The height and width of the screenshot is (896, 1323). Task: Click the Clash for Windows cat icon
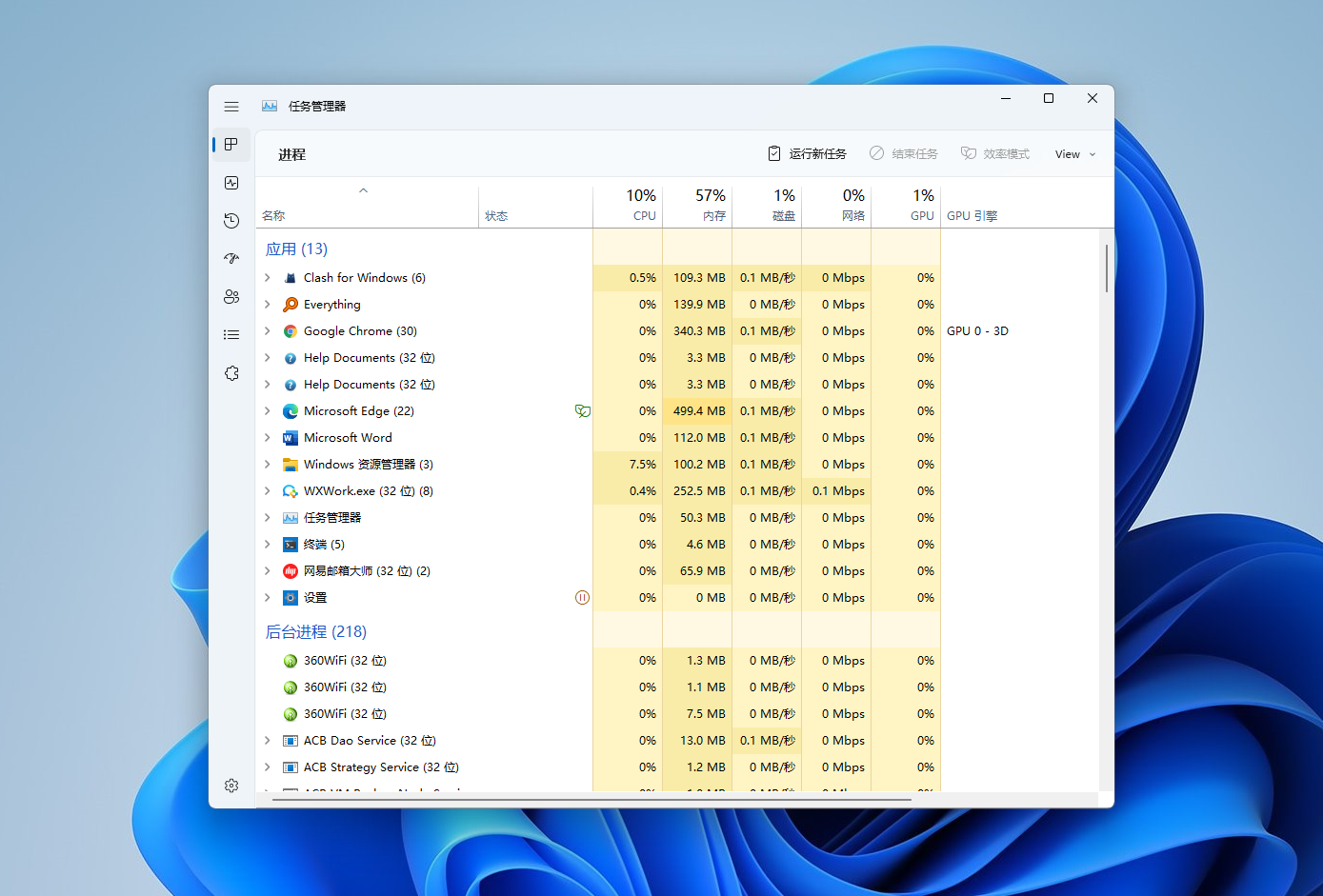[x=291, y=278]
